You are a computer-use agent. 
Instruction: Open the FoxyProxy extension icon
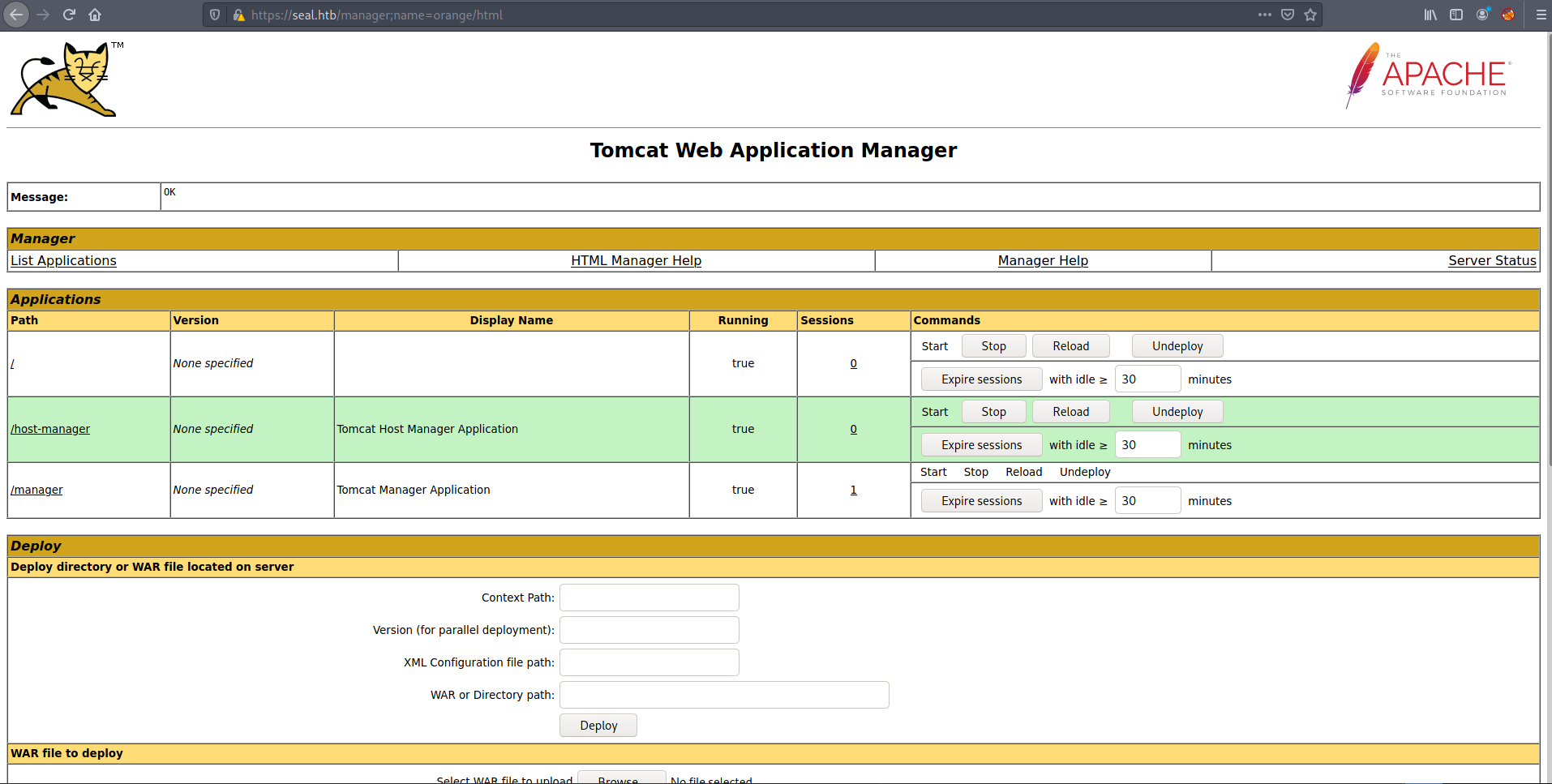coord(1508,15)
